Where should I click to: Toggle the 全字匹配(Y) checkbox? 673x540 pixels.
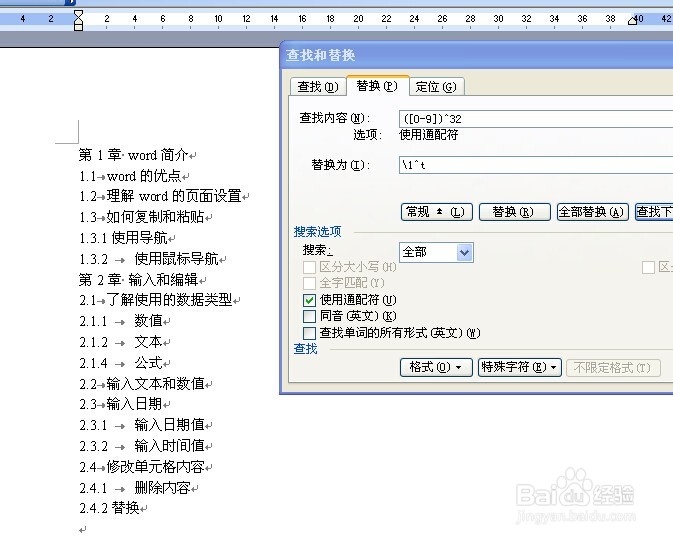(x=309, y=283)
